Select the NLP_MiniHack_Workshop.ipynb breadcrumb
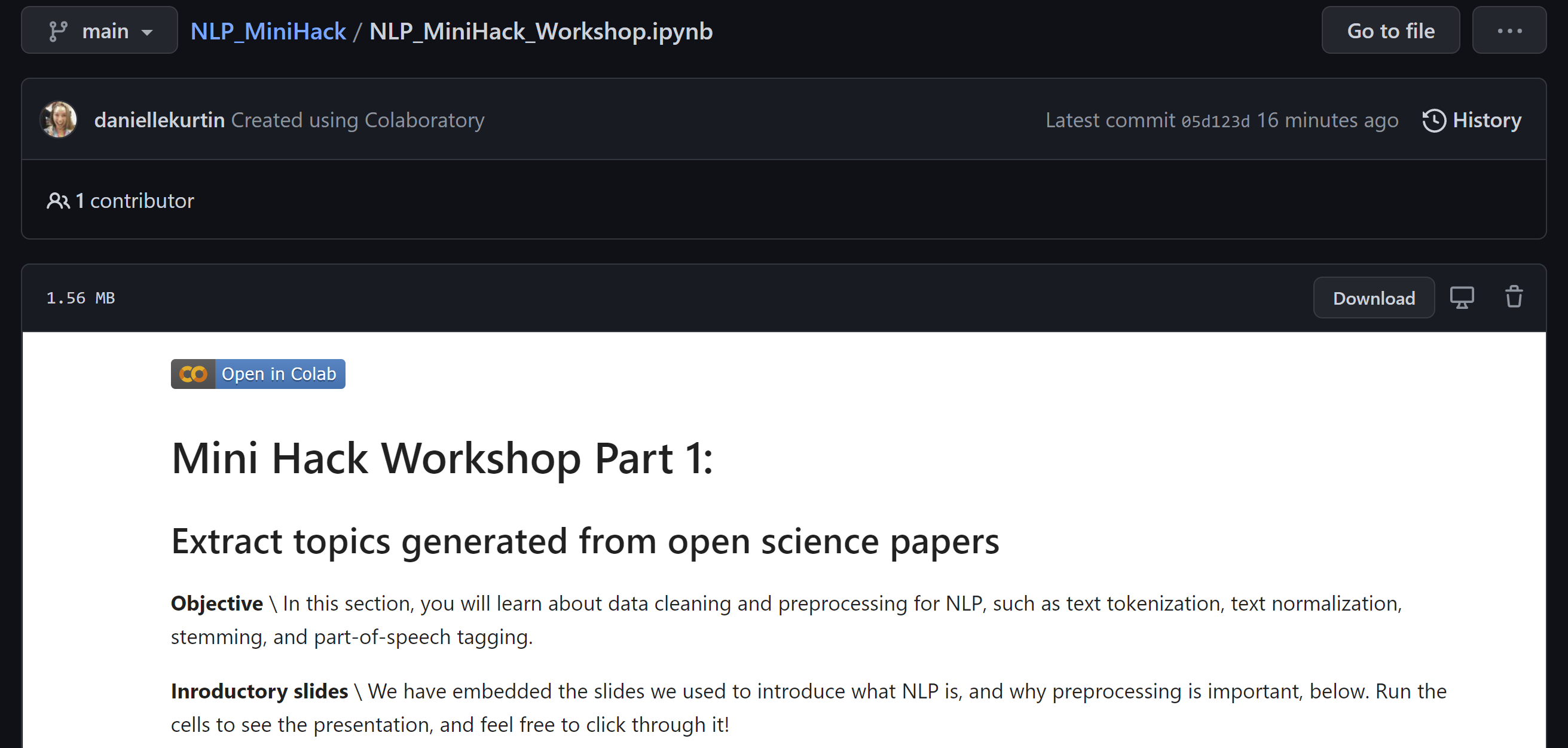This screenshot has width=1568, height=748. pyautogui.click(x=540, y=31)
